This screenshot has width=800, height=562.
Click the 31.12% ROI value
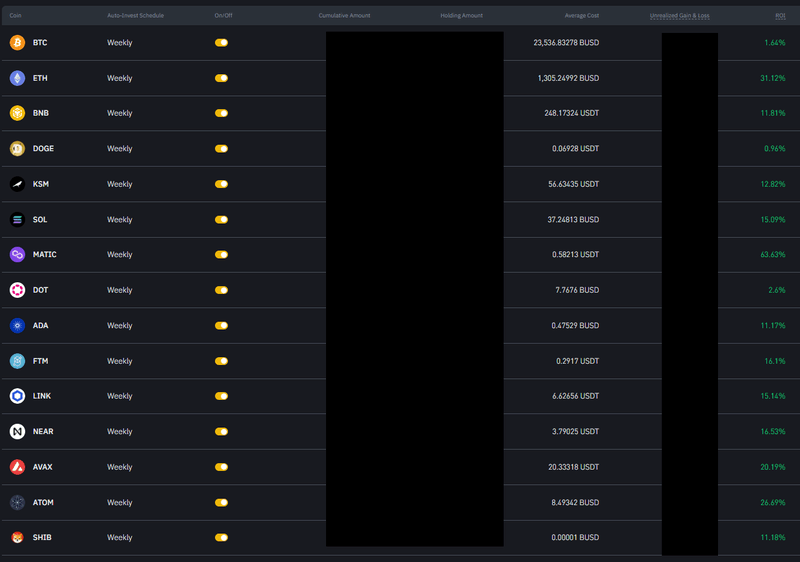point(773,78)
